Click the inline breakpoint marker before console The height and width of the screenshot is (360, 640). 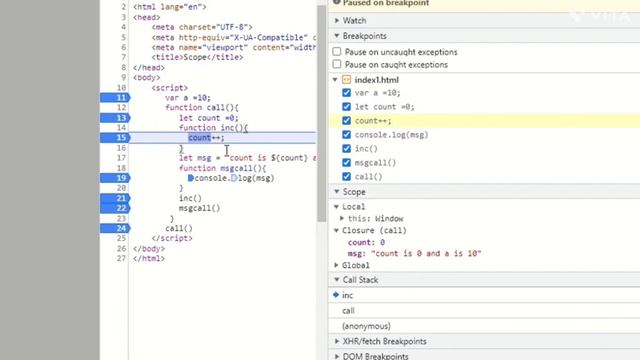[x=191, y=178]
